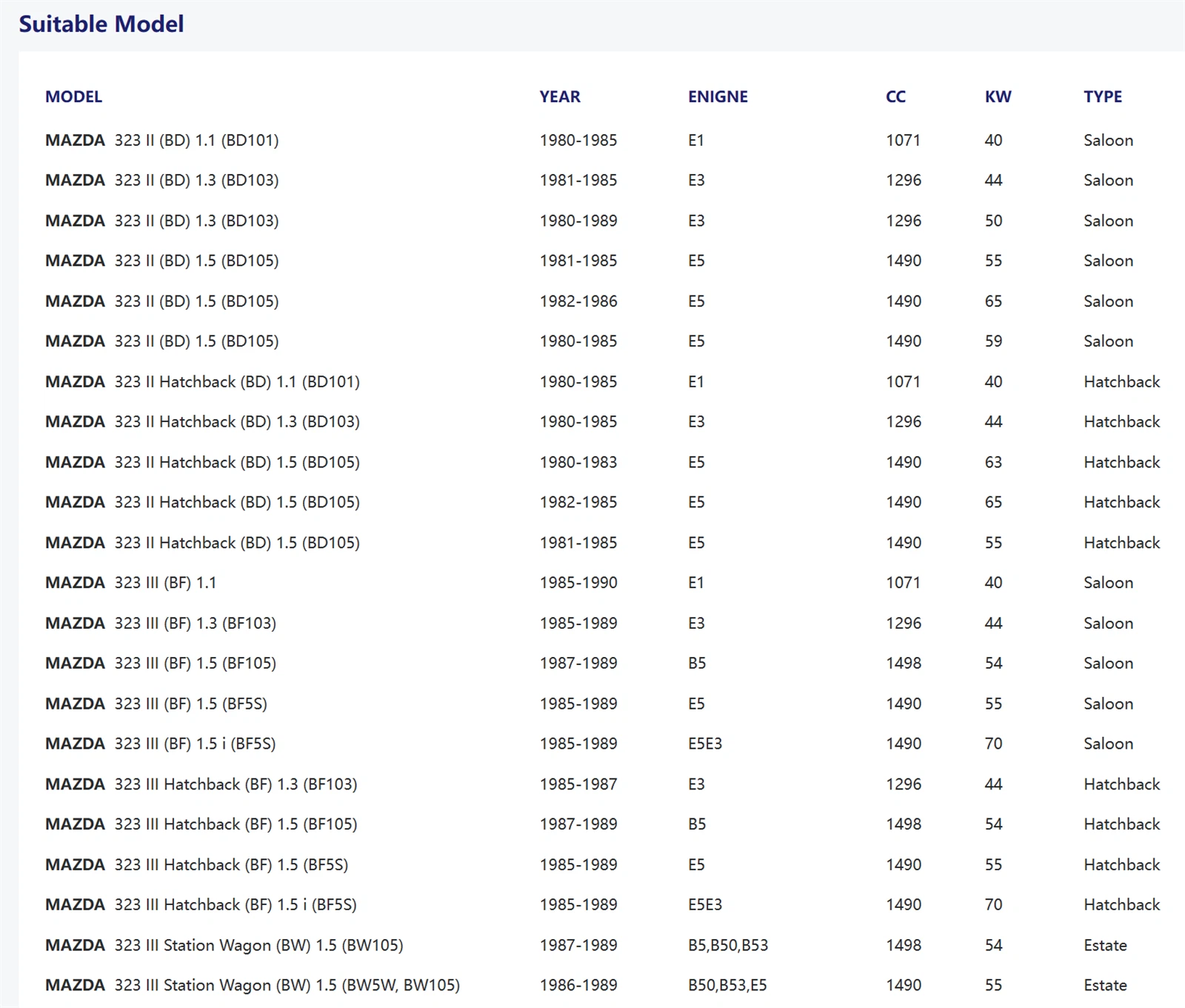
Task: Click year '1986-1989' cell
Action: point(578,985)
